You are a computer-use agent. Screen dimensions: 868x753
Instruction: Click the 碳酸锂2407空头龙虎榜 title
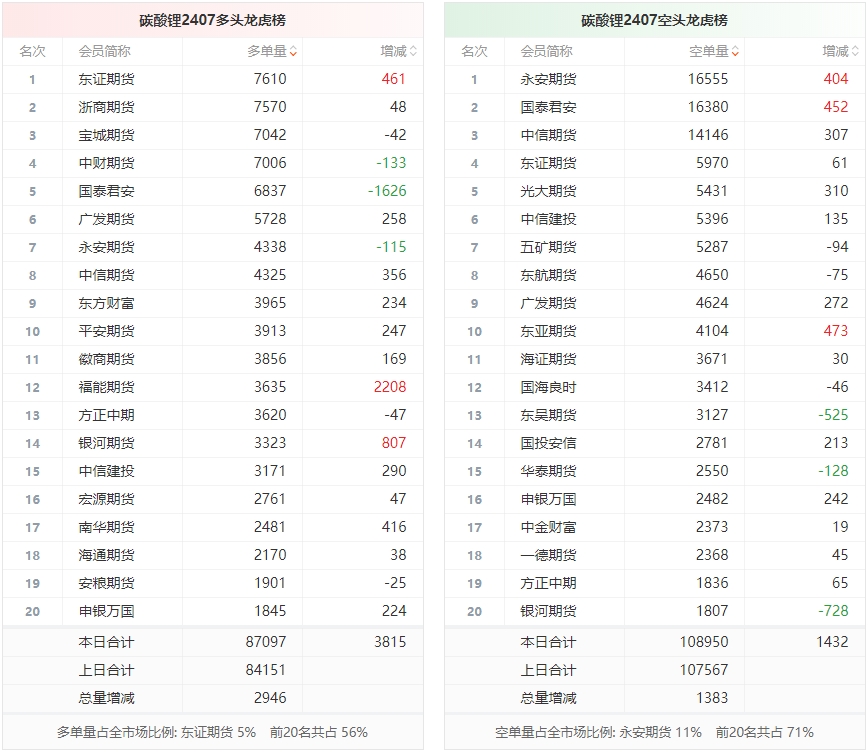(654, 20)
